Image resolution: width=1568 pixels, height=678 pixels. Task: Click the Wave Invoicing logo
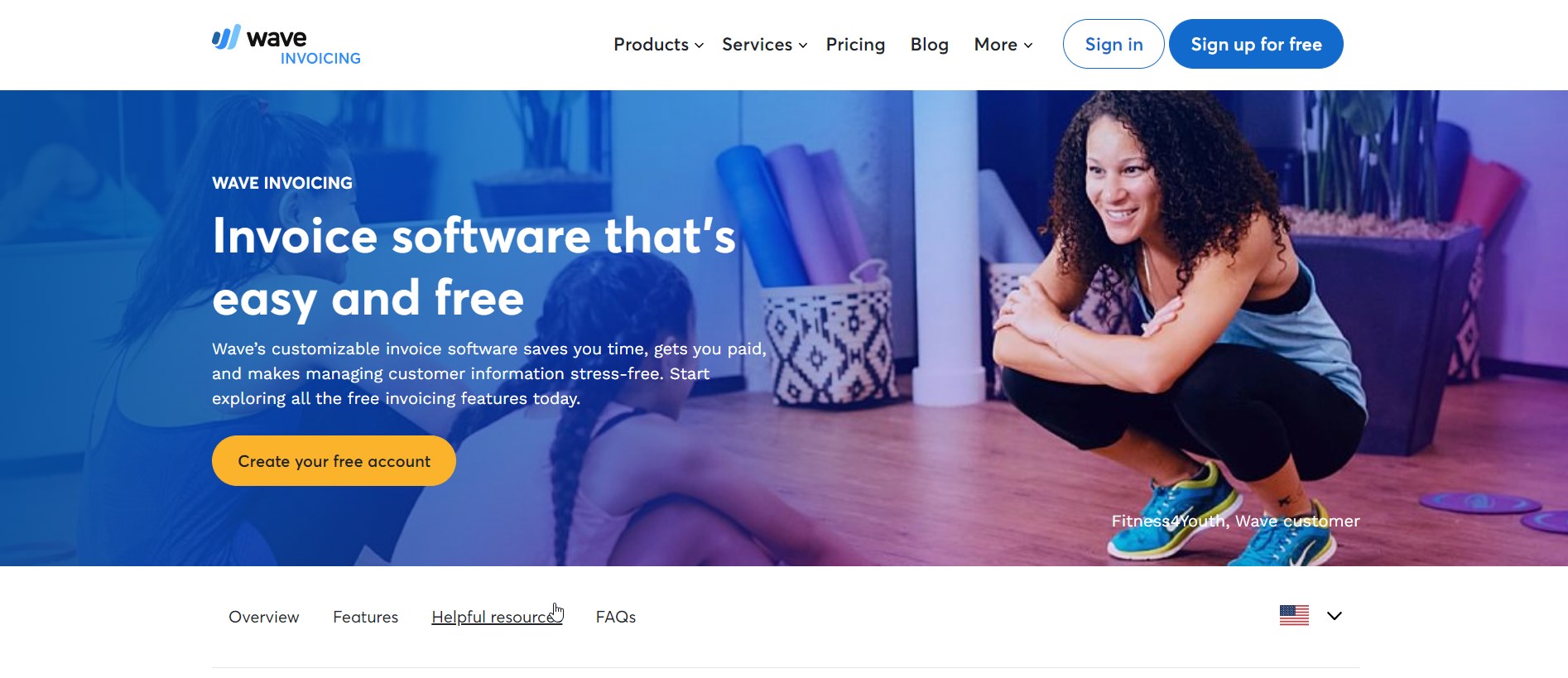pos(286,45)
